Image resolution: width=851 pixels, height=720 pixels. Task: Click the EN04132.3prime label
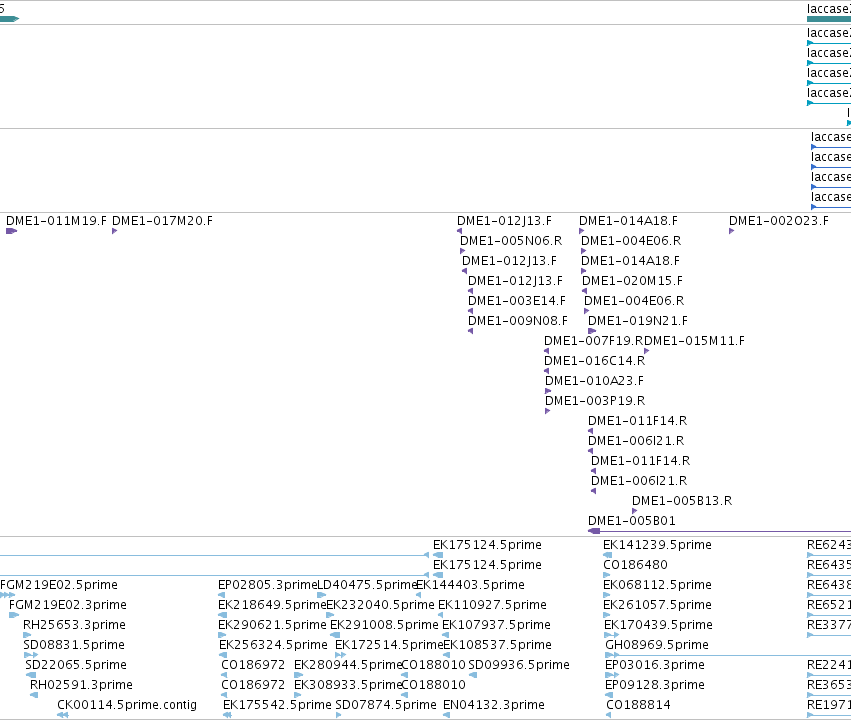[493, 705]
